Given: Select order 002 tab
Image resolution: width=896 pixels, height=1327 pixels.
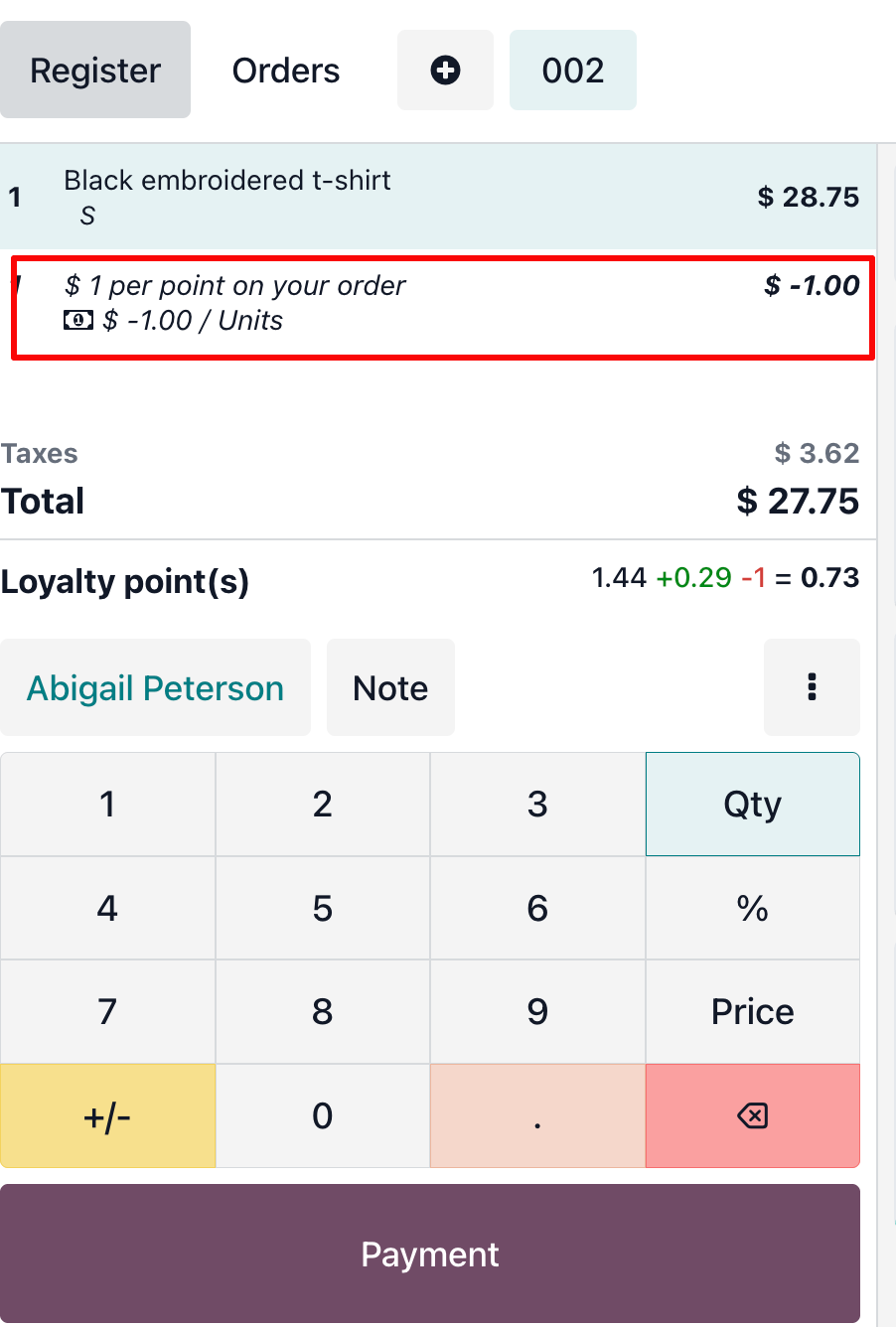Looking at the screenshot, I should (573, 71).
